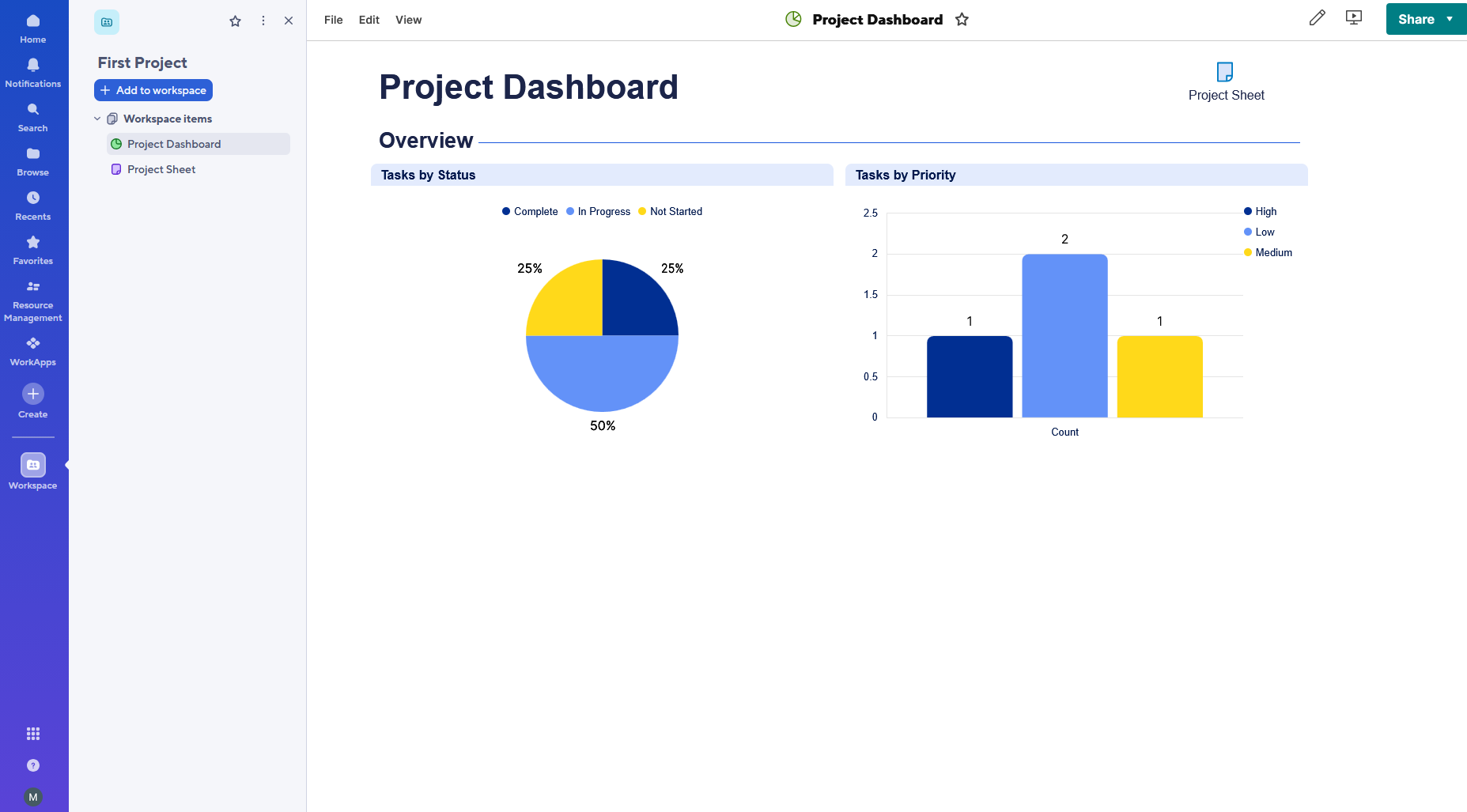1467x812 pixels.
Task: Open Notifications from the left rail
Action: point(32,71)
